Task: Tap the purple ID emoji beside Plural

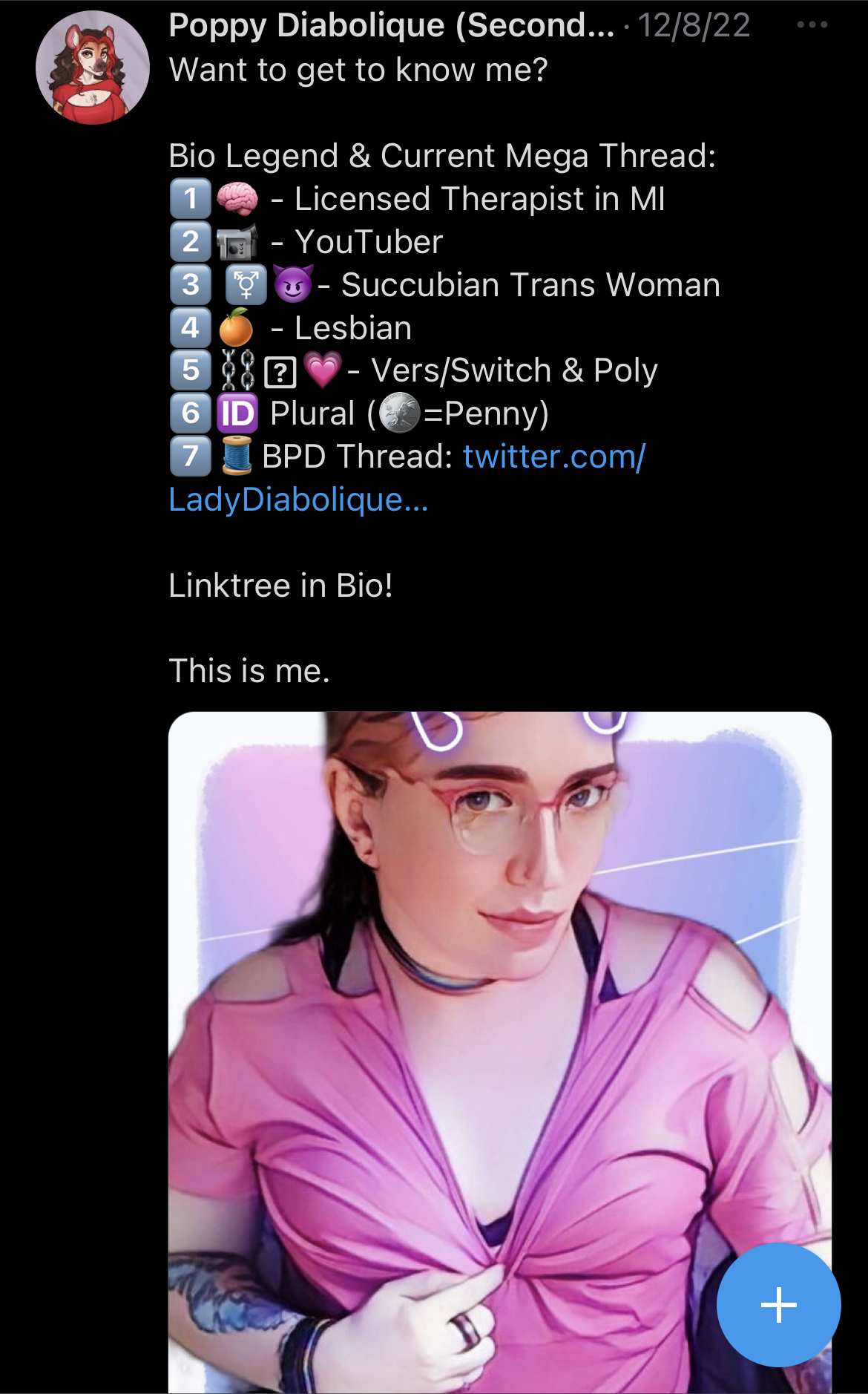Action: (x=237, y=413)
